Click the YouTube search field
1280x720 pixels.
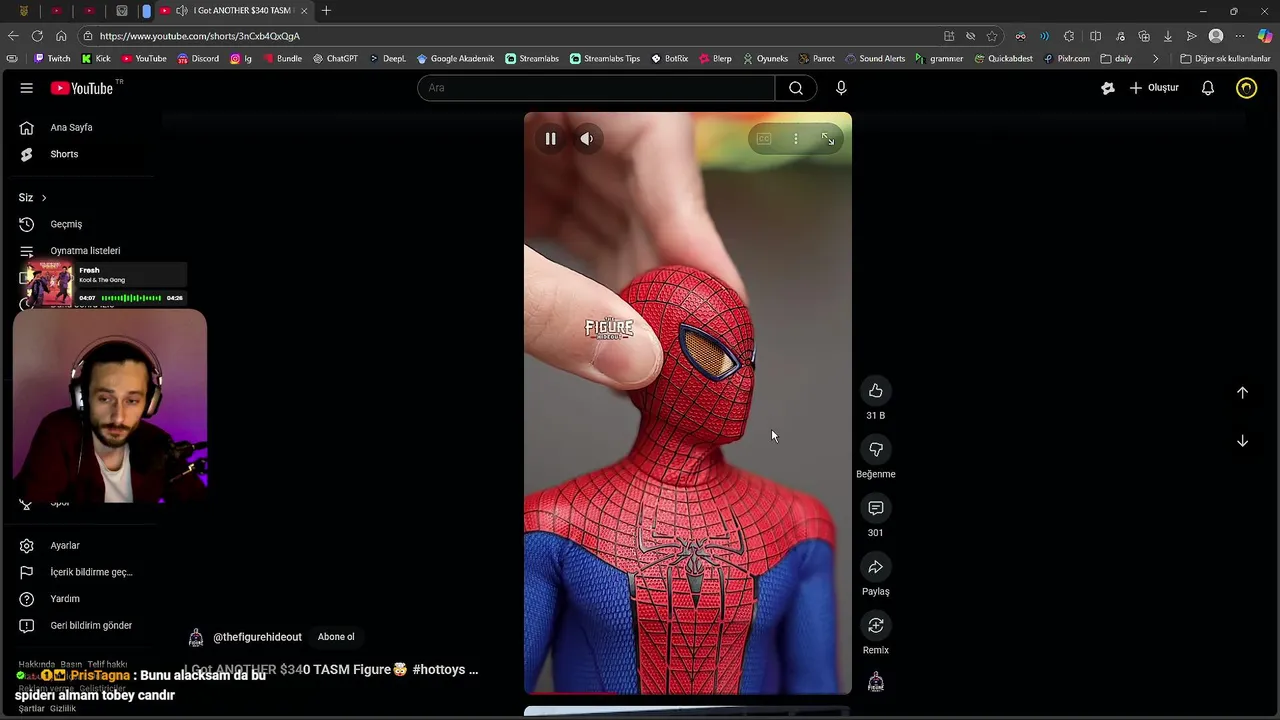[x=596, y=88]
